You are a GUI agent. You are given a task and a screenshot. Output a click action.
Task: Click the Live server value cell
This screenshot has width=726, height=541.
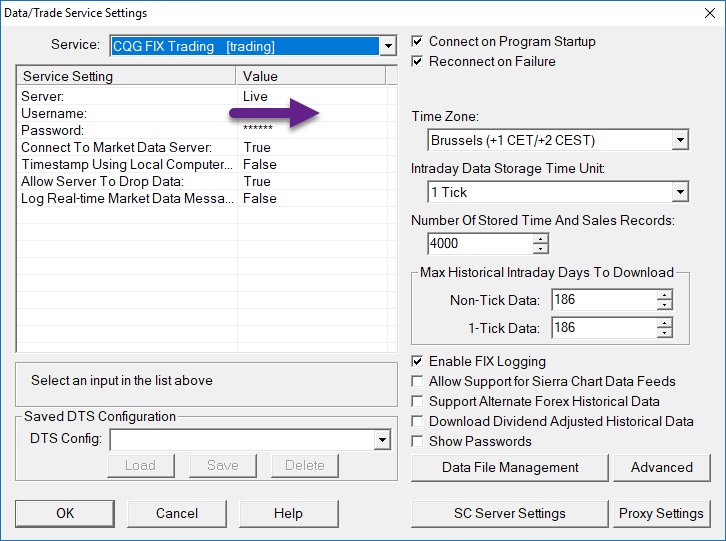[x=312, y=96]
